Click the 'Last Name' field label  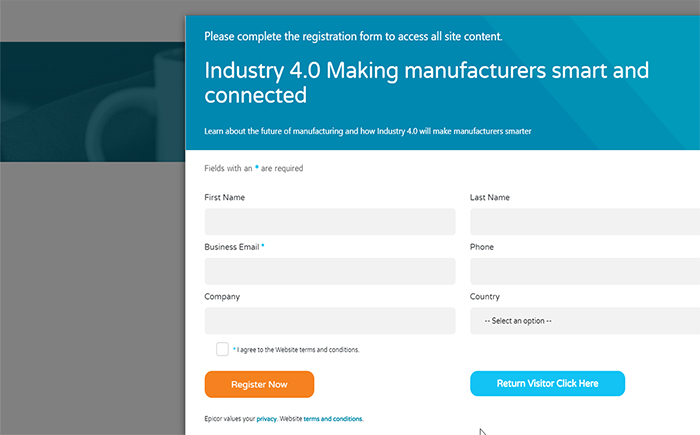coord(490,197)
